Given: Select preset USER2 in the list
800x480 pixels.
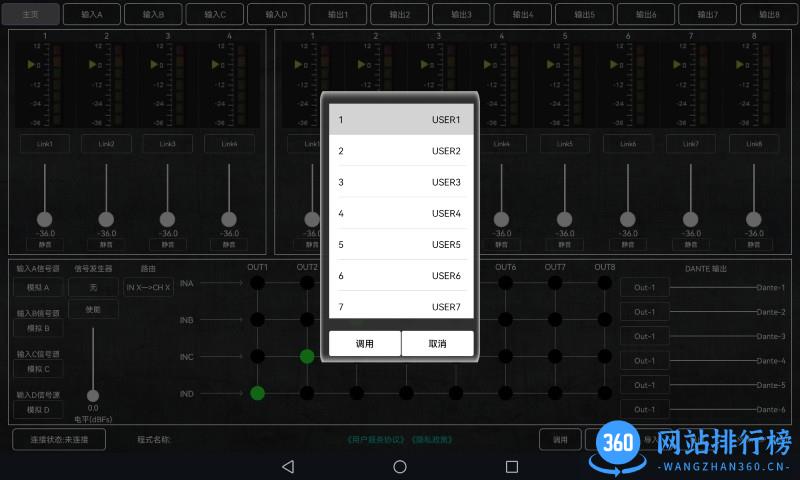Looking at the screenshot, I should (x=401, y=150).
